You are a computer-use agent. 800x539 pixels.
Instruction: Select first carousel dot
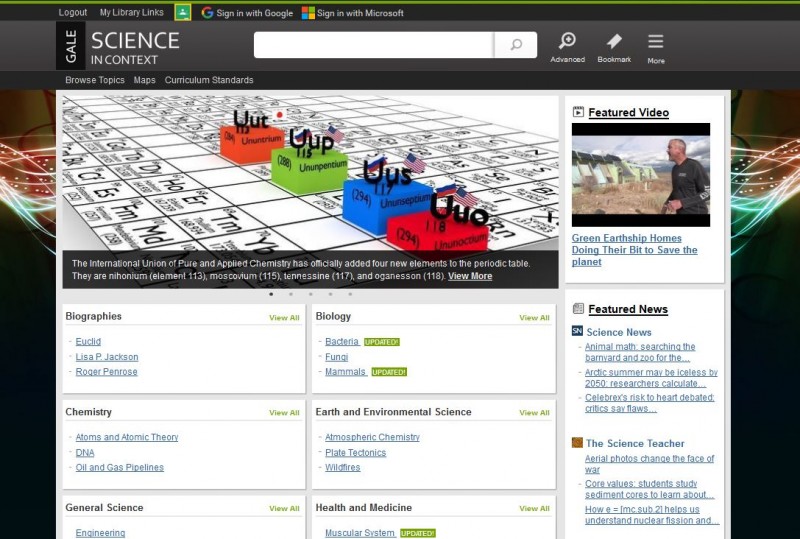271,294
